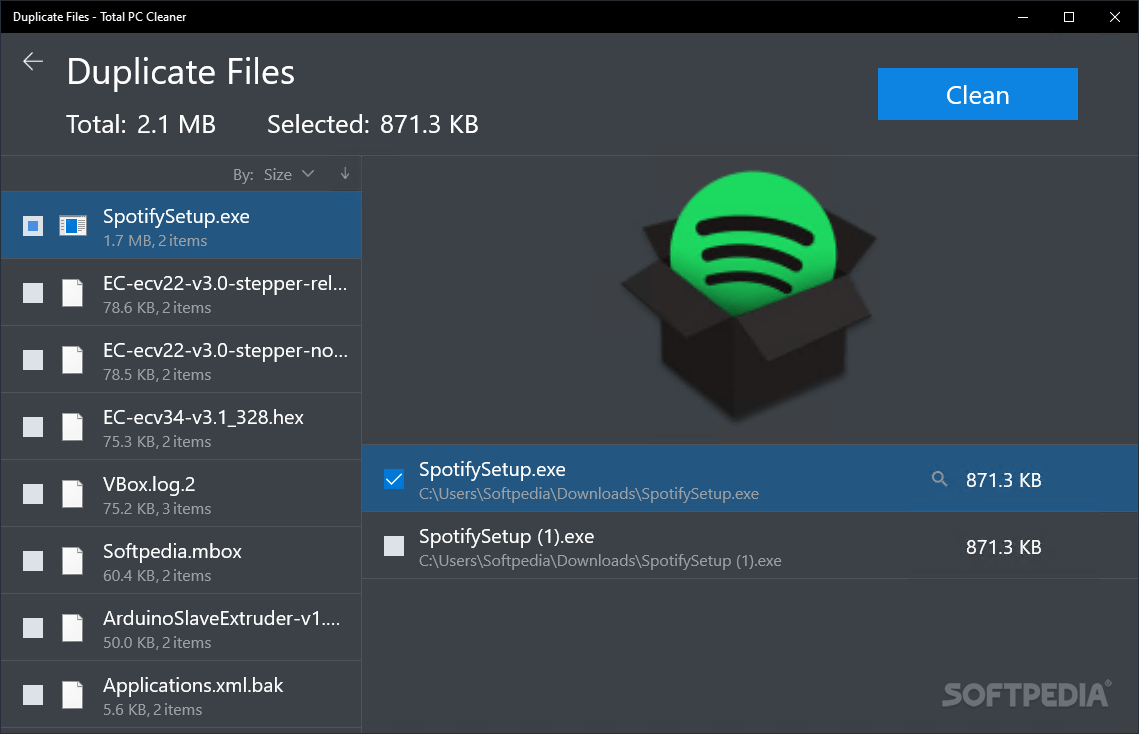Click file icon of ArduinoSlaveExtruder-v1
This screenshot has width=1139, height=734.
click(x=73, y=627)
